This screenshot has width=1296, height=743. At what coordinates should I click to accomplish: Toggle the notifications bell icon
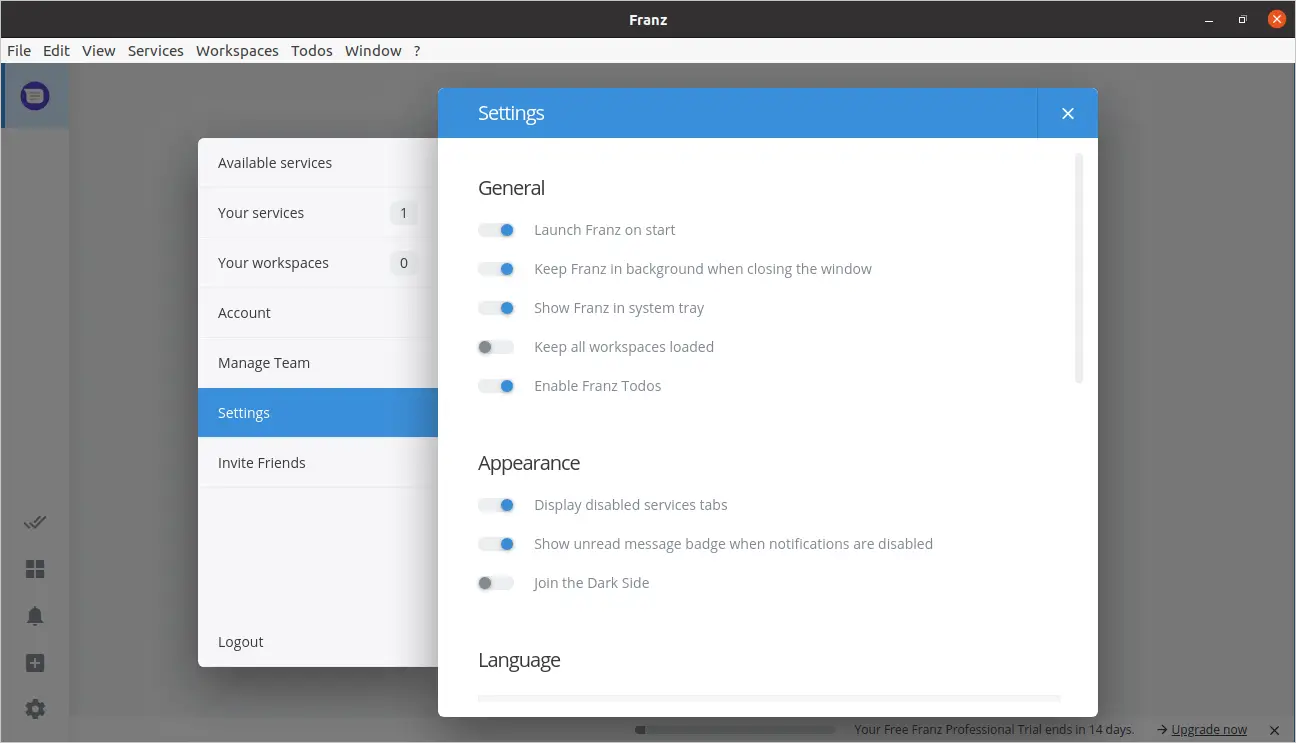(35, 616)
